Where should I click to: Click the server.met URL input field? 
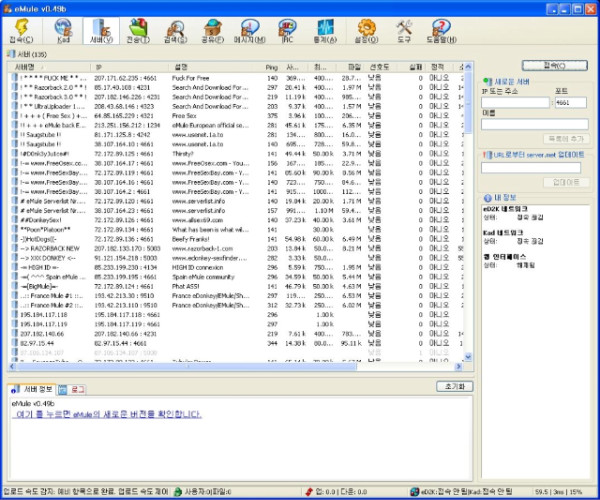531,168
